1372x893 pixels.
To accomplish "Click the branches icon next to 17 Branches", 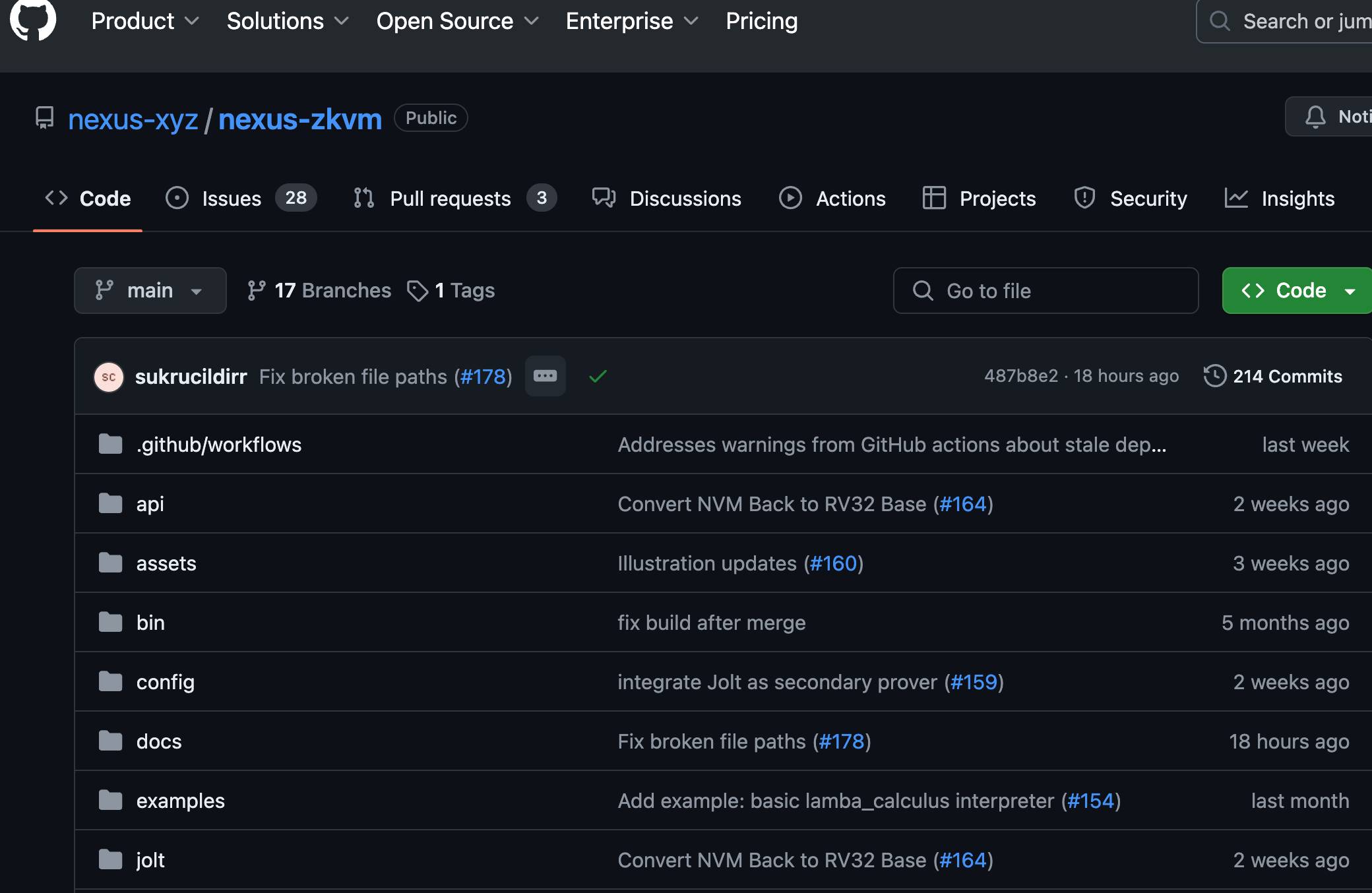I will (257, 291).
